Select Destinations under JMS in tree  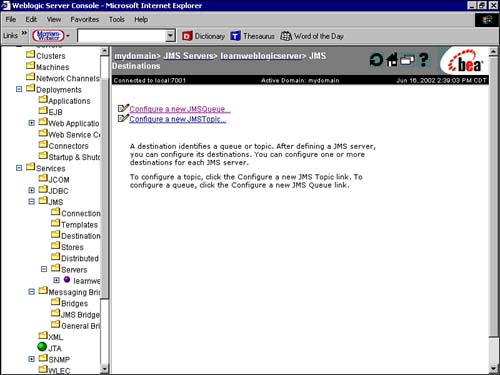click(80, 236)
